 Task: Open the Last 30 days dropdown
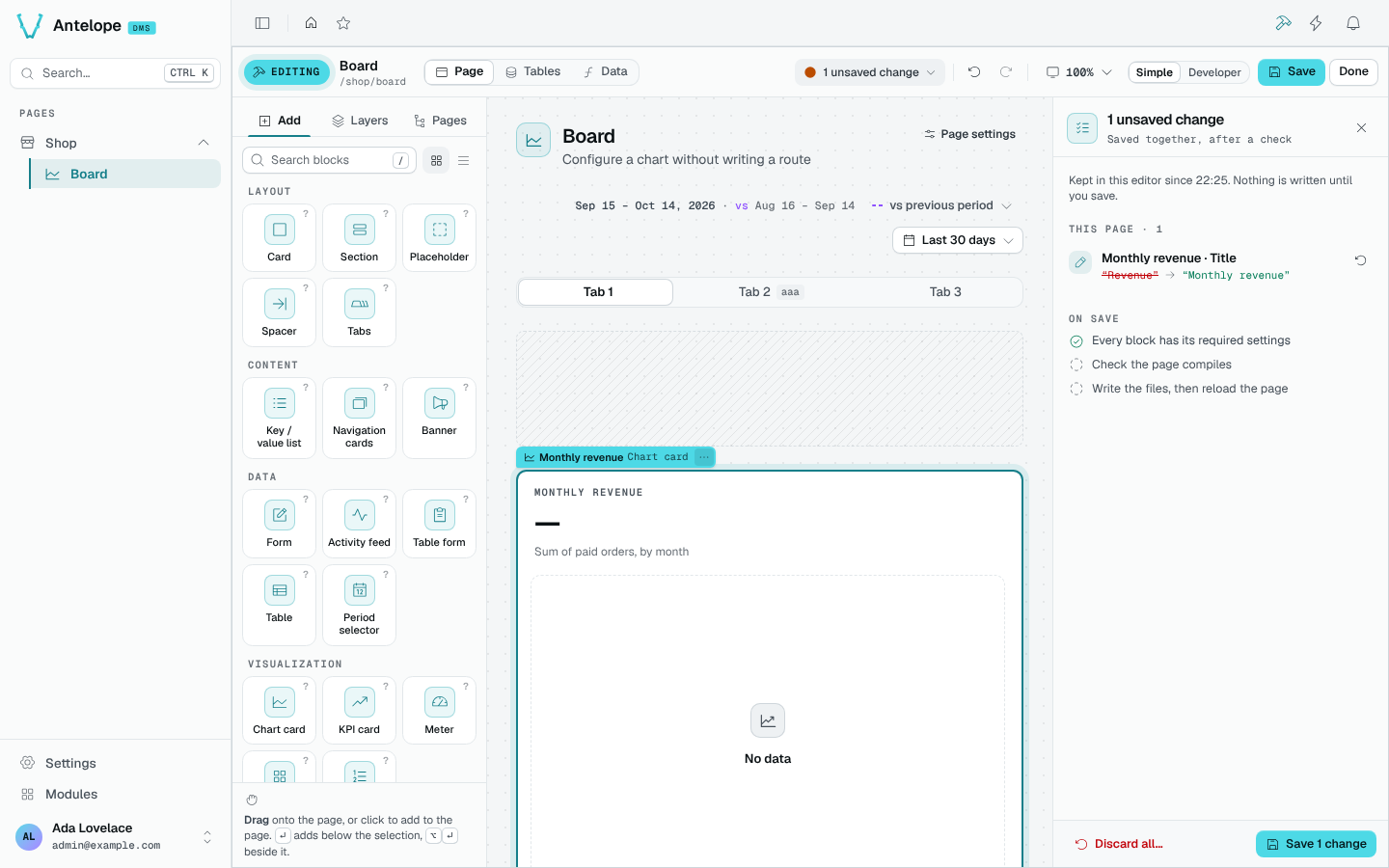(x=958, y=240)
